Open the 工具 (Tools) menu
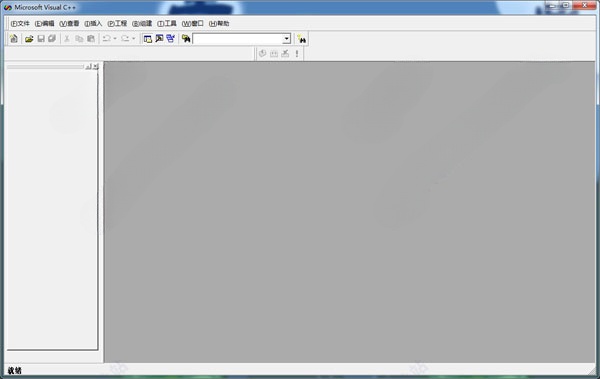The image size is (600, 379). pyautogui.click(x=167, y=23)
